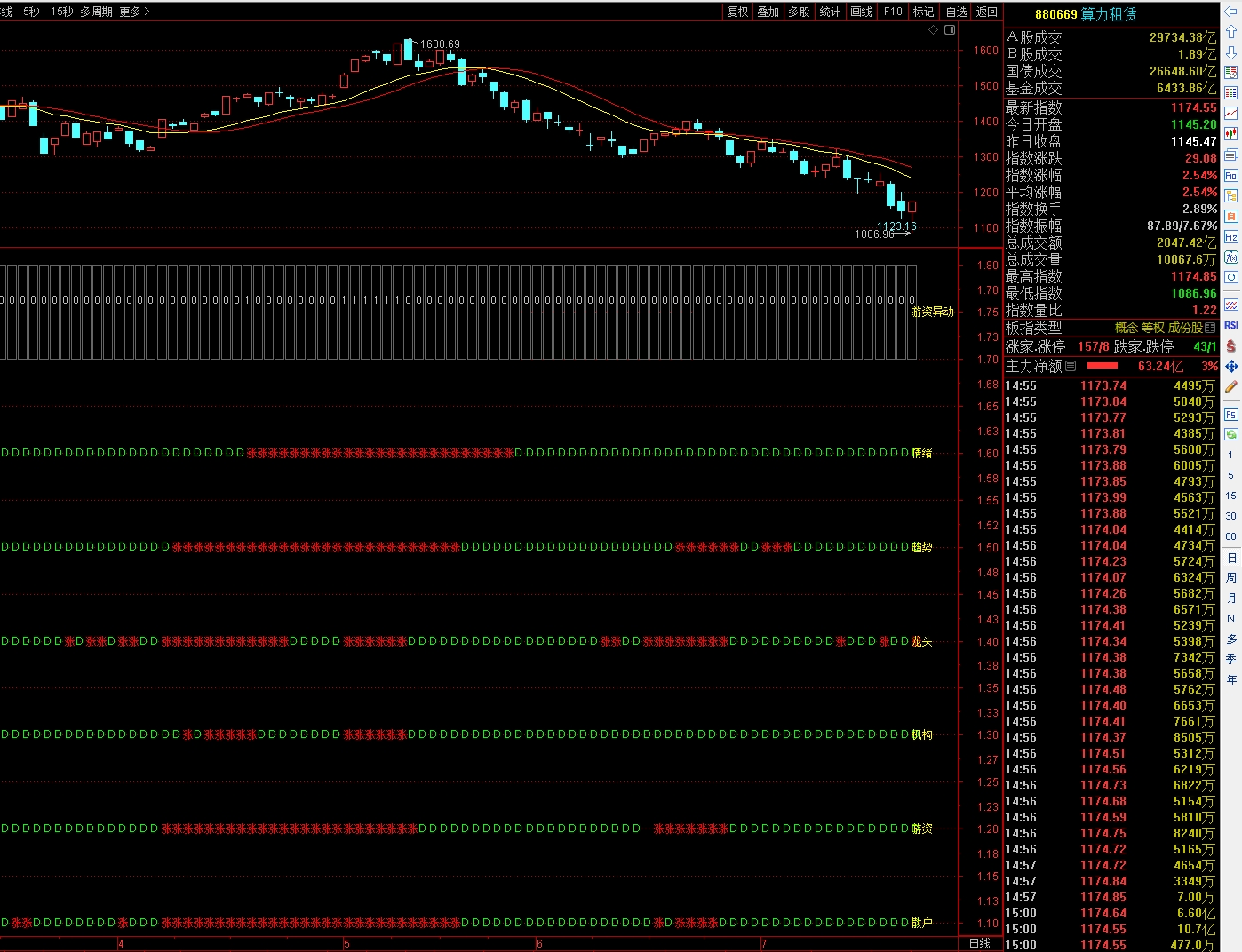The image size is (1242, 952).
Task: Select 月 monthly period in sidebar
Action: [1230, 598]
